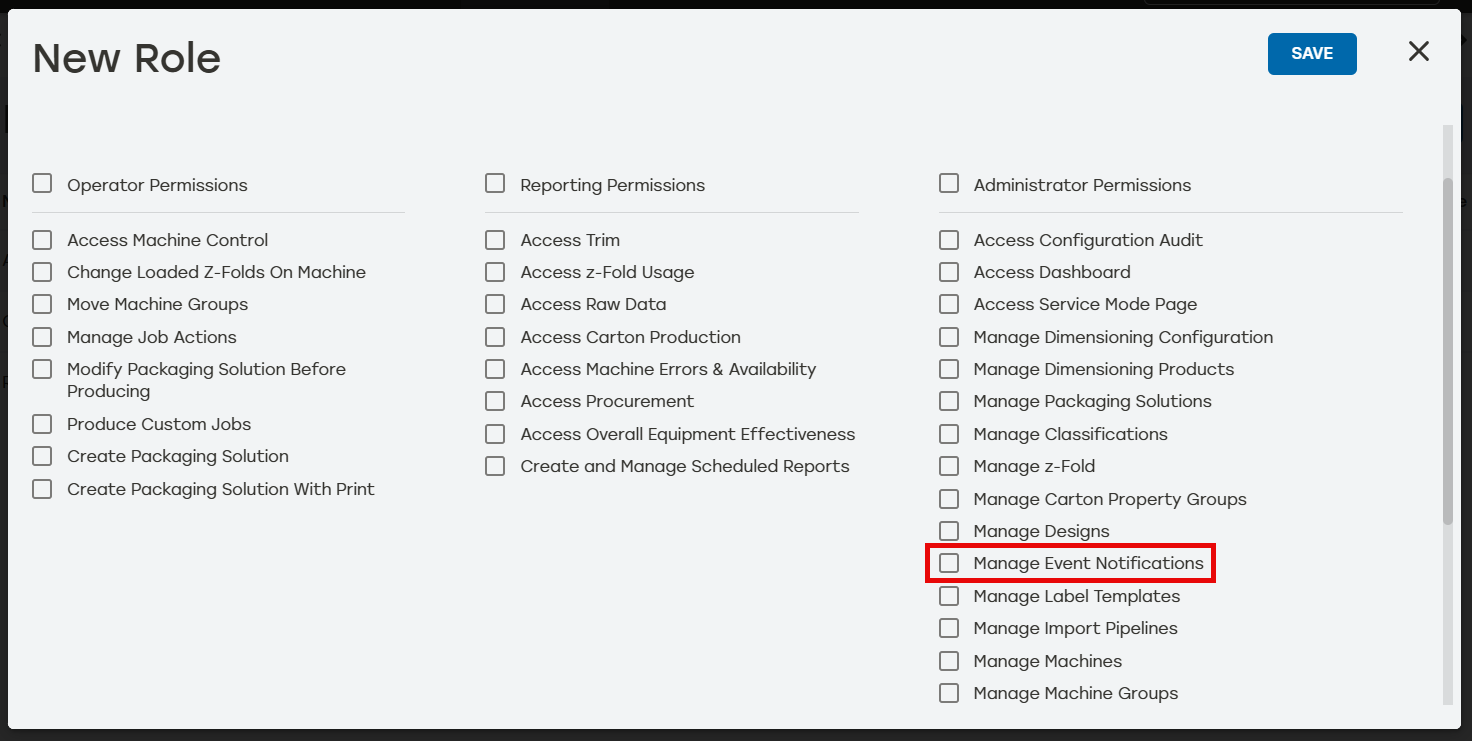Enable Manage Label Templates
The height and width of the screenshot is (741, 1472).
949,596
